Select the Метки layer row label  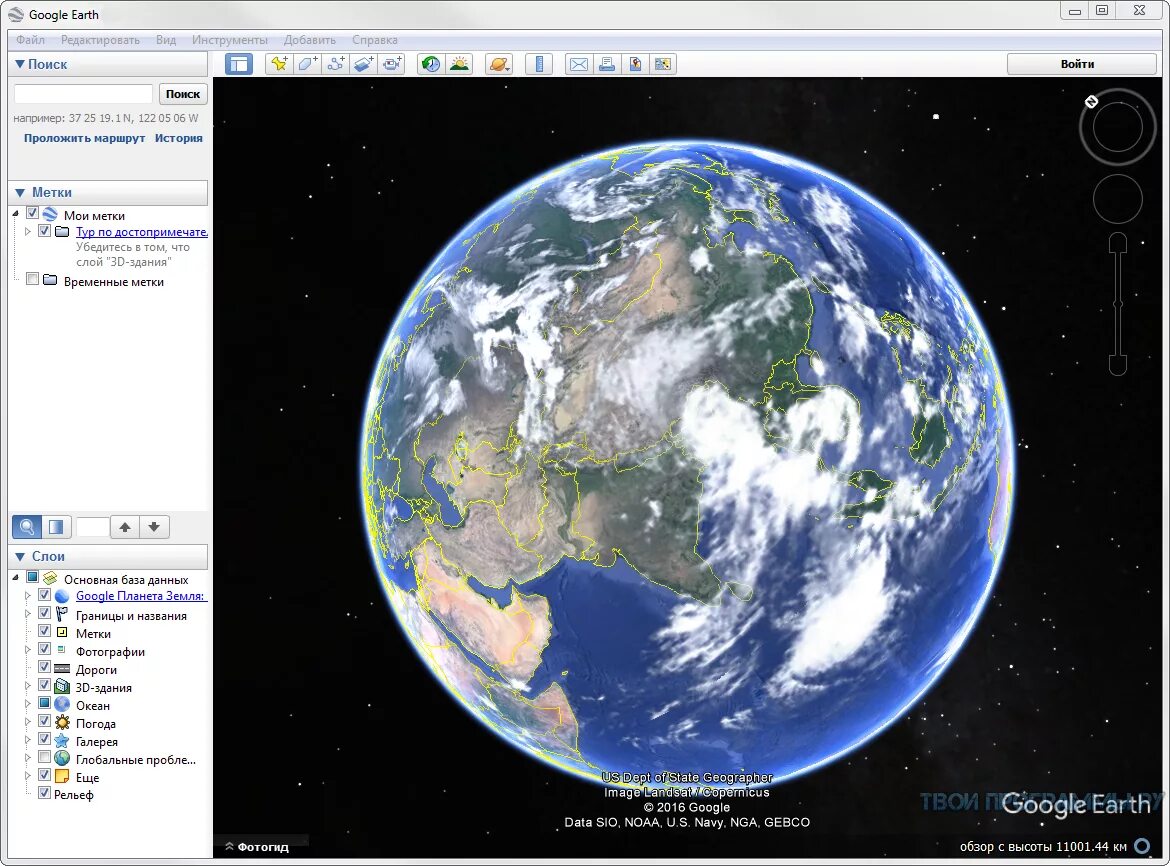click(93, 634)
